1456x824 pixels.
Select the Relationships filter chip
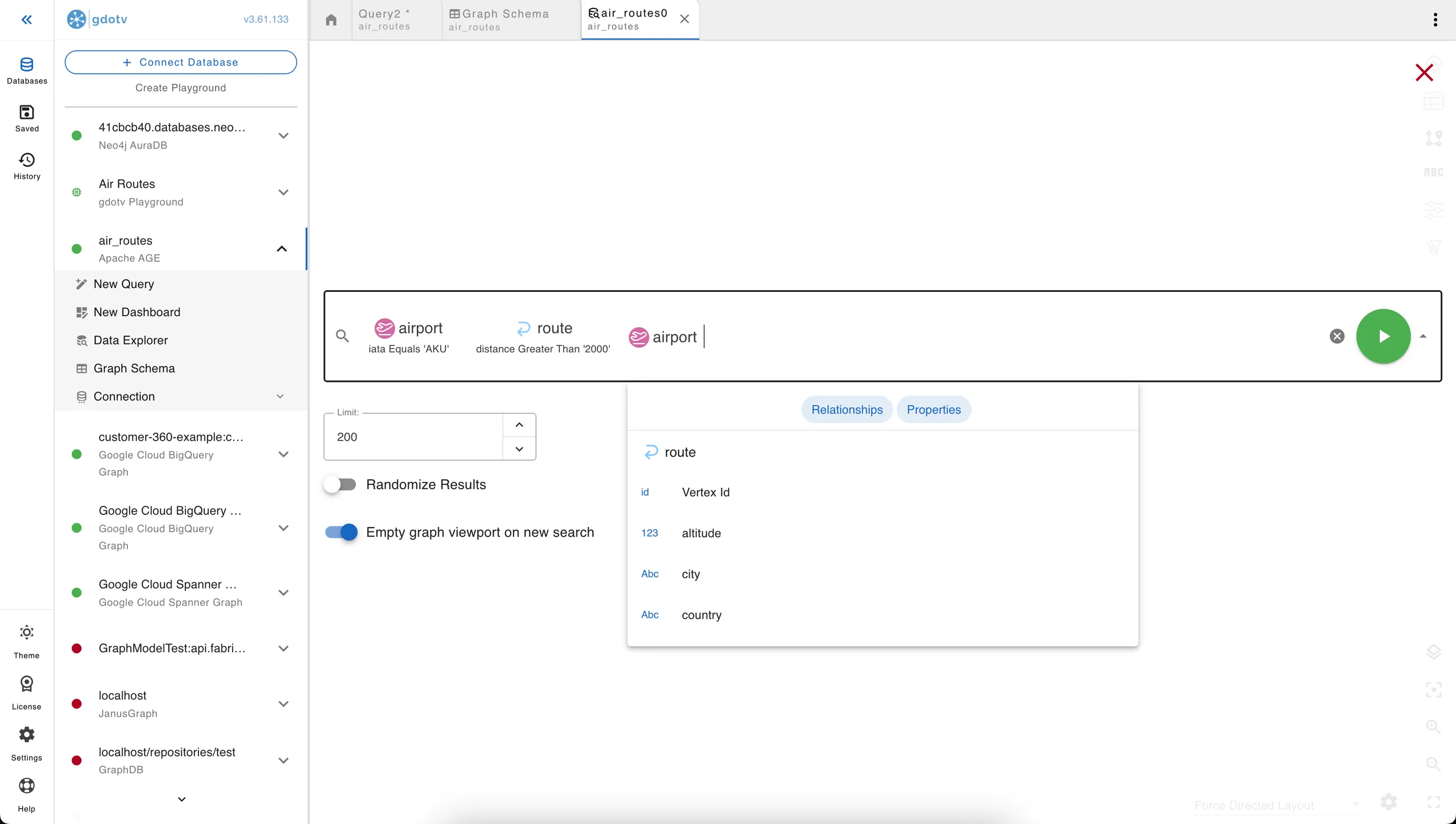pyautogui.click(x=847, y=410)
